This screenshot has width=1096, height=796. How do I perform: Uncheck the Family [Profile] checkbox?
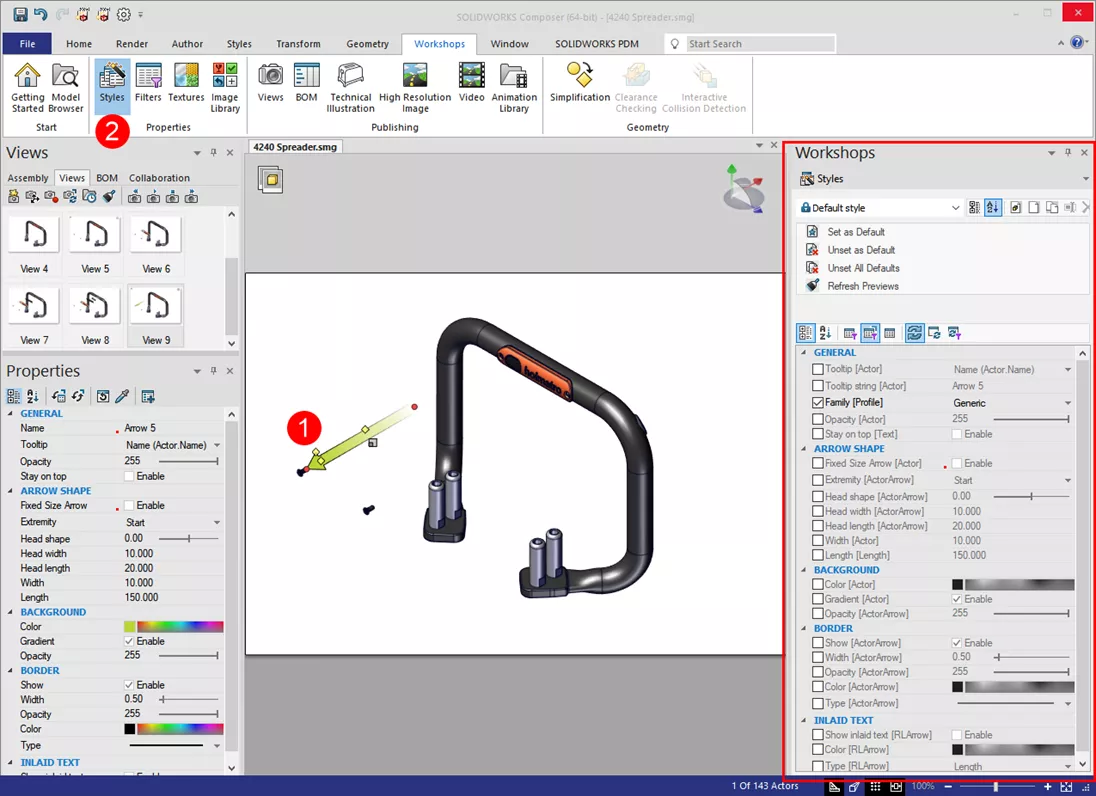tap(818, 403)
